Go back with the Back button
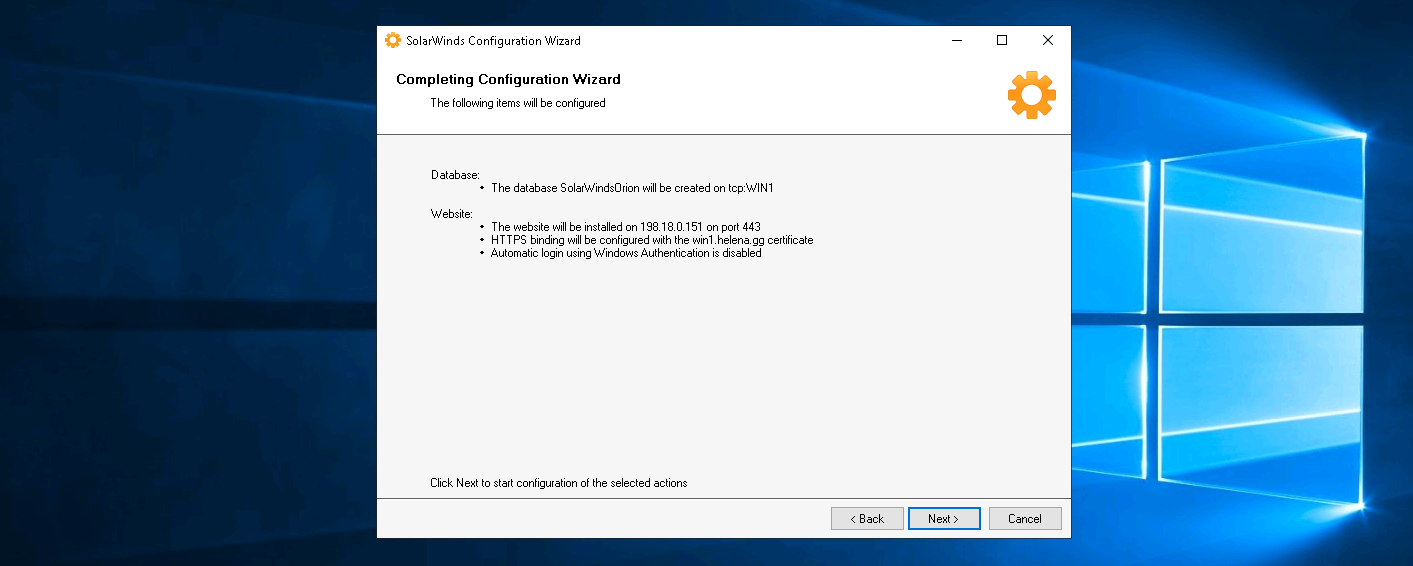1413x566 pixels. [x=867, y=519]
